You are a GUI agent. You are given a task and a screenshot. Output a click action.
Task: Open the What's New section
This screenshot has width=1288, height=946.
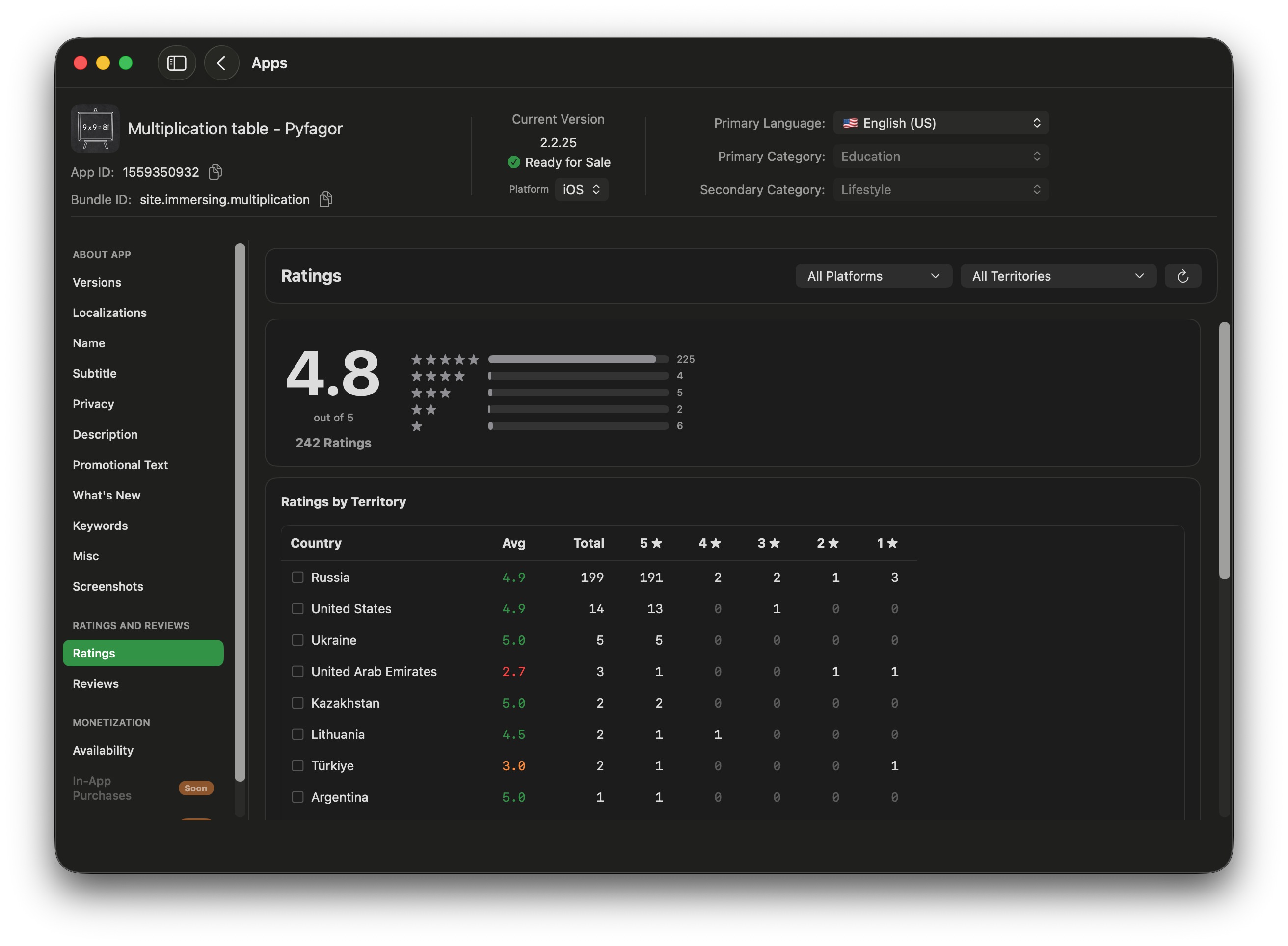pyautogui.click(x=107, y=495)
